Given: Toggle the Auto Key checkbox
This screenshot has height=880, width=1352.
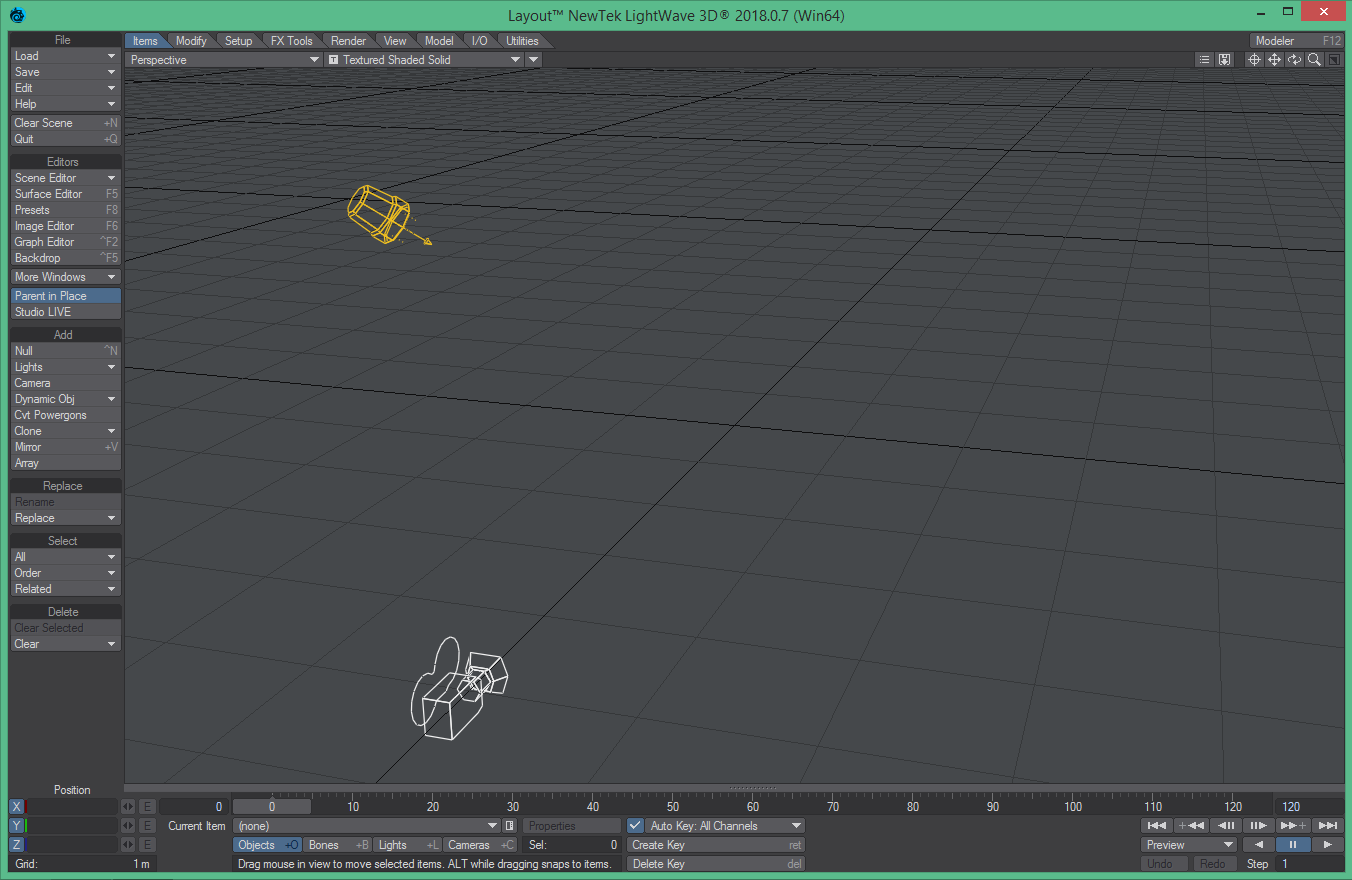Looking at the screenshot, I should [x=635, y=826].
